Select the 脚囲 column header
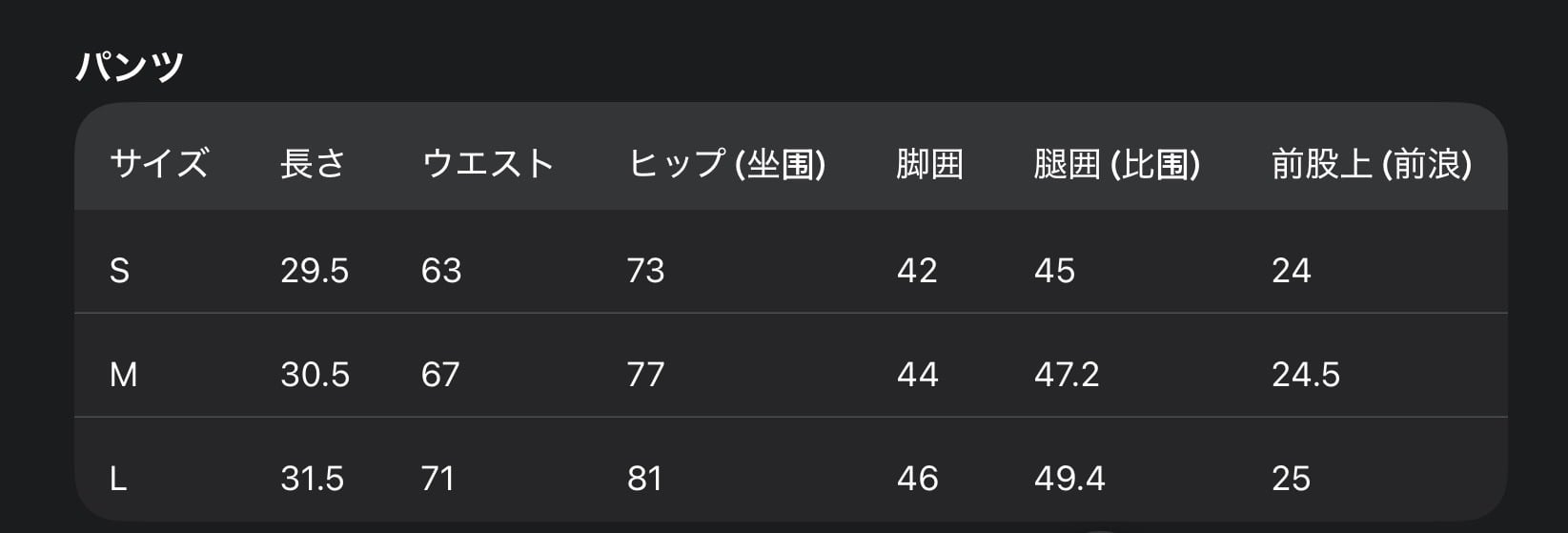This screenshot has height=533, width=1568. (929, 164)
